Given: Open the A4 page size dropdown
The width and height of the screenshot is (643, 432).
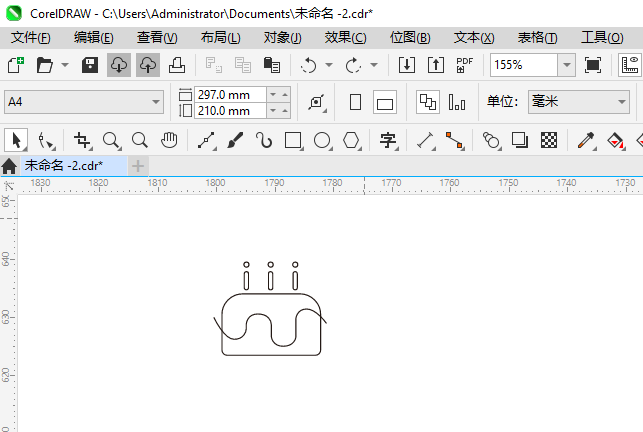Looking at the screenshot, I should coord(84,102).
